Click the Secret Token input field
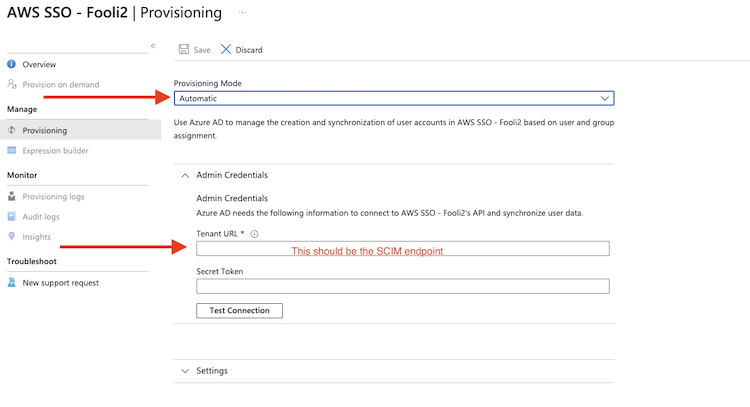 [403, 286]
